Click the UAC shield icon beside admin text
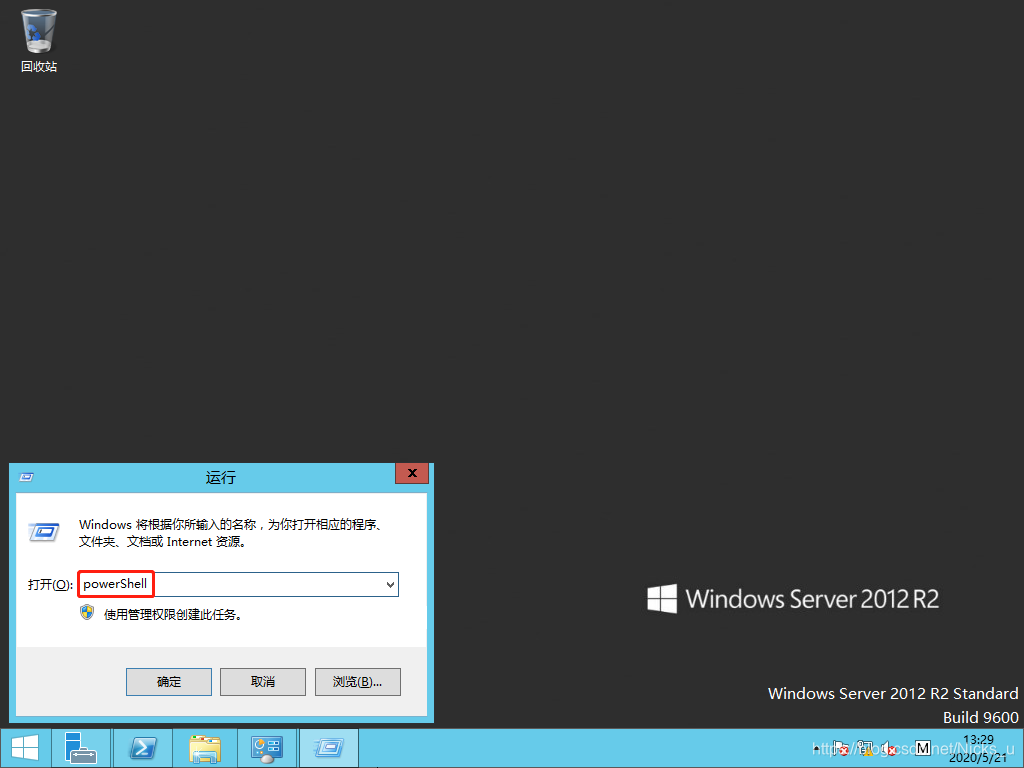The height and width of the screenshot is (768, 1024). click(87, 613)
